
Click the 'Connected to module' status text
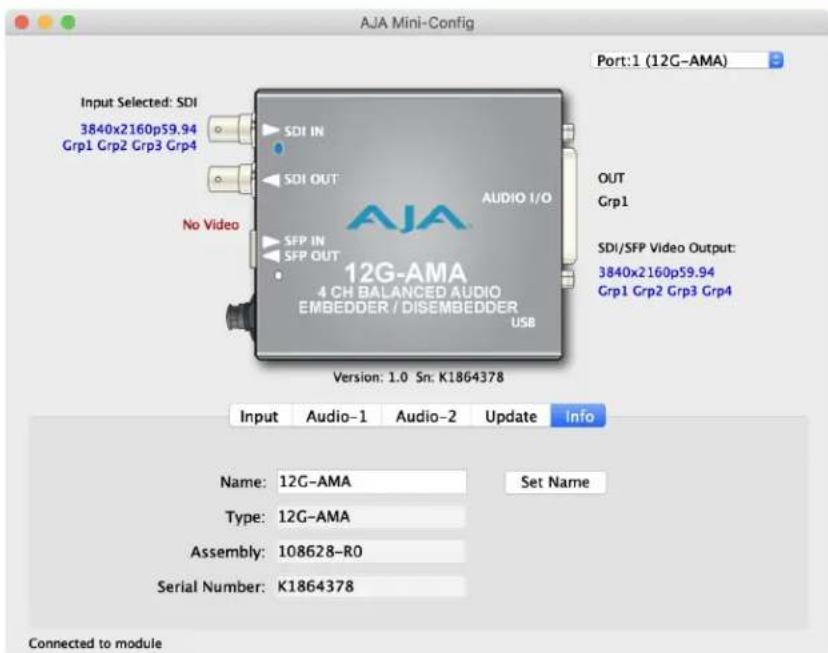tap(95, 643)
